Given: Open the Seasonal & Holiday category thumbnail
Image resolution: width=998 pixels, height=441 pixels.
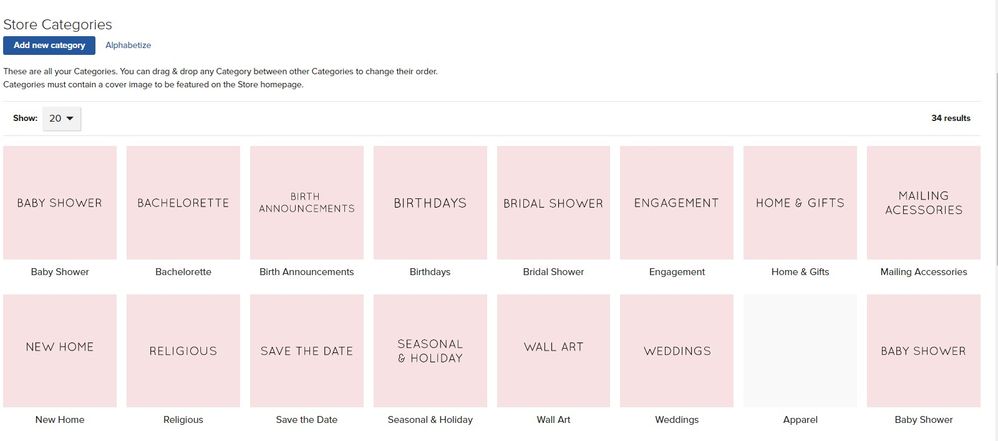Looking at the screenshot, I should click(430, 351).
